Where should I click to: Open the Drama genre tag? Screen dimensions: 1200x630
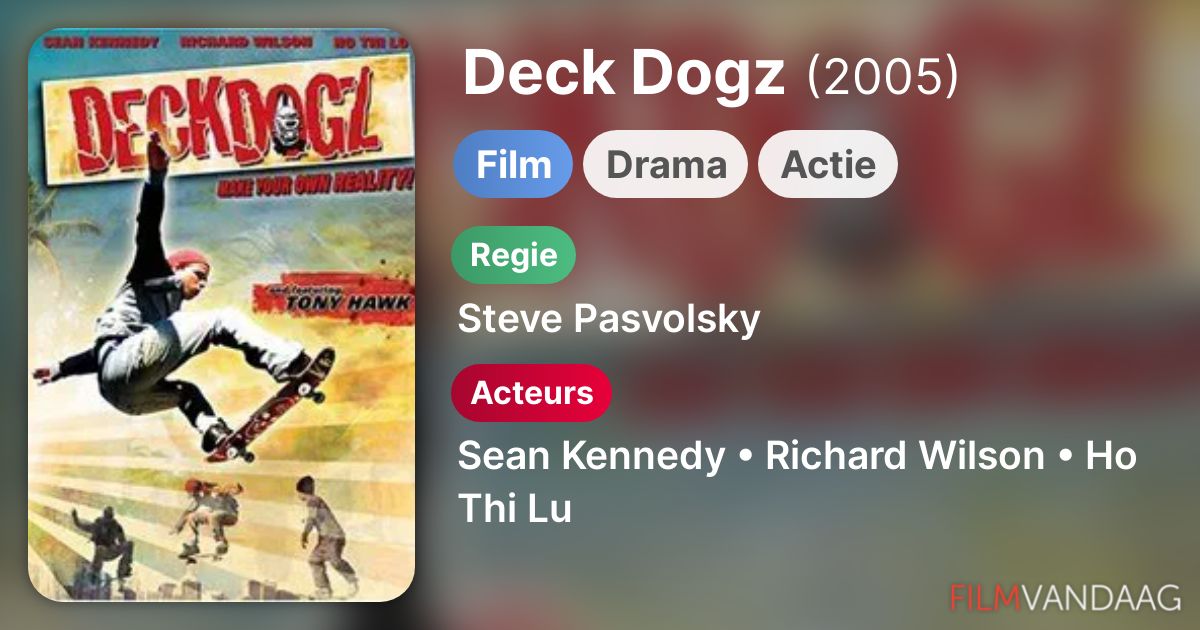(665, 164)
